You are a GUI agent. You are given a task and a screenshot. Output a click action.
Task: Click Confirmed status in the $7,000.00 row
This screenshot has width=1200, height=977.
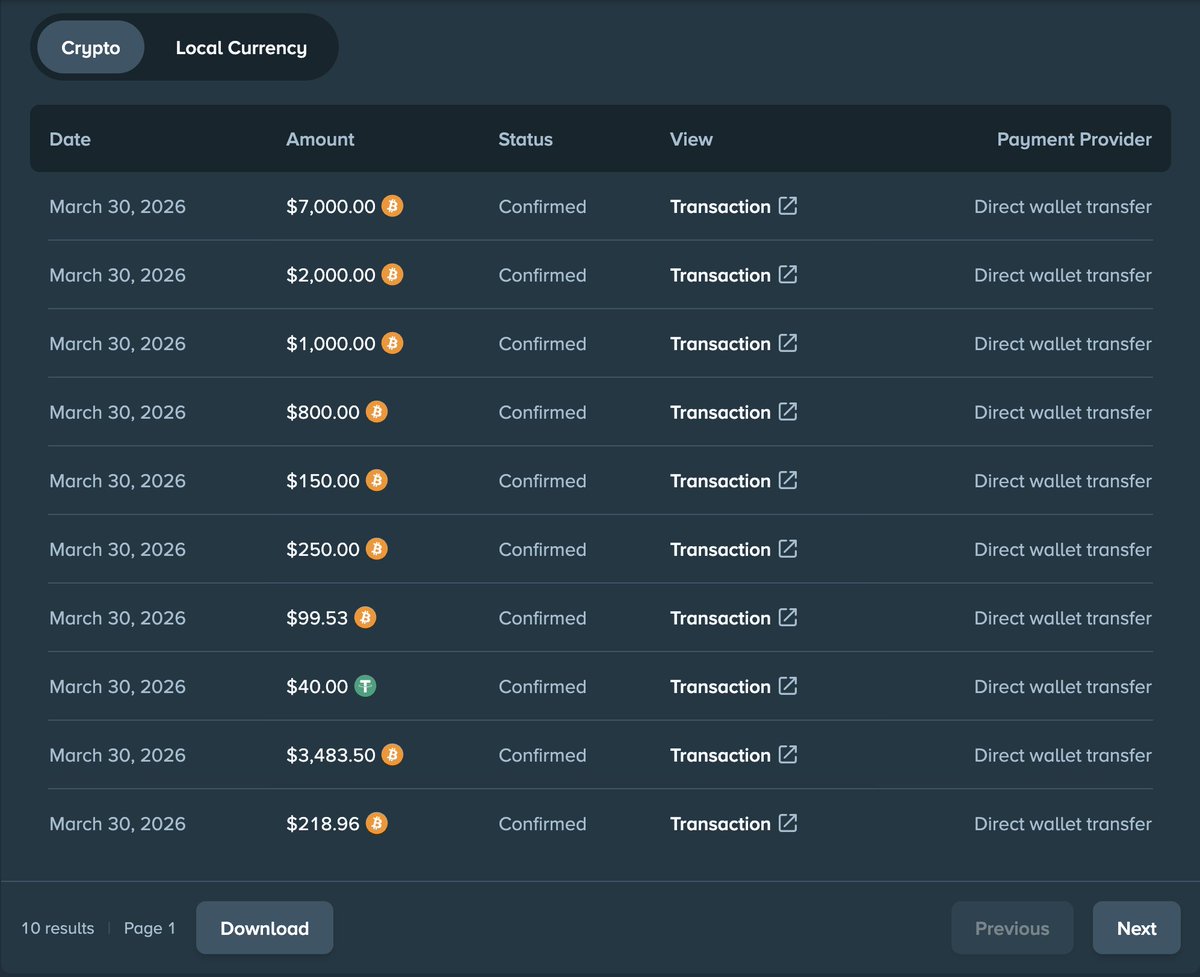[542, 207]
